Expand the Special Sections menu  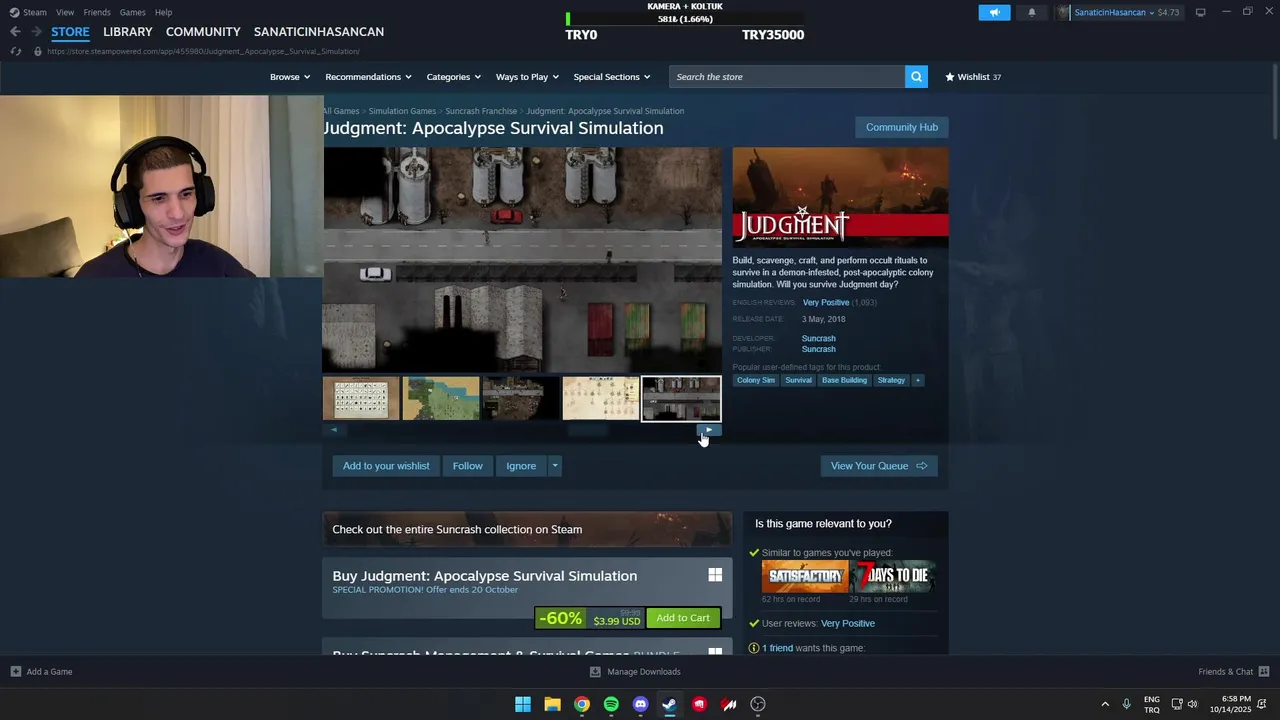point(612,77)
